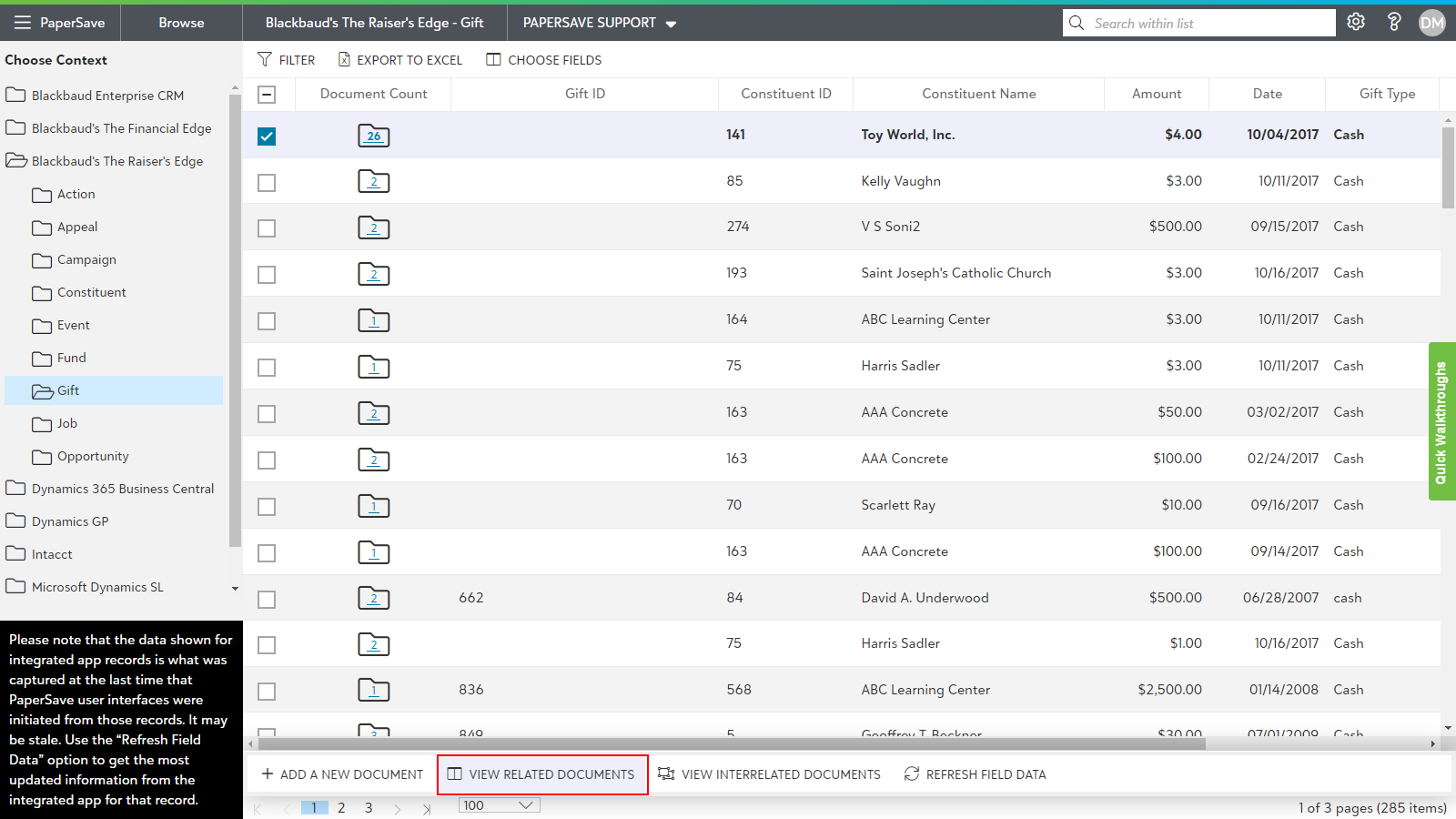Toggle the select-all header checkbox
Viewport: 1456px width, 819px height.
(x=267, y=95)
